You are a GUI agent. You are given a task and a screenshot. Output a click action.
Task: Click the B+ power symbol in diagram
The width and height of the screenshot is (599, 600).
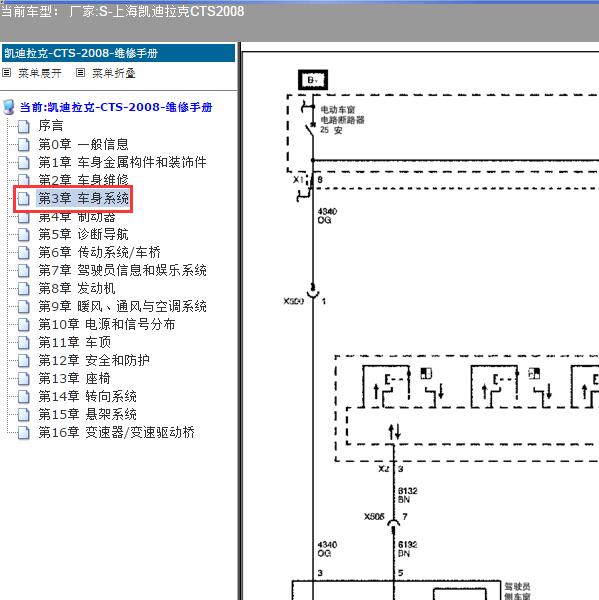313,80
